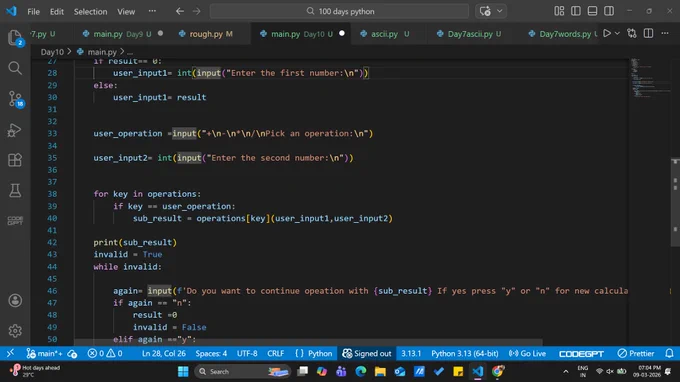Switch to the Day7words.py tab

(x=564, y=34)
